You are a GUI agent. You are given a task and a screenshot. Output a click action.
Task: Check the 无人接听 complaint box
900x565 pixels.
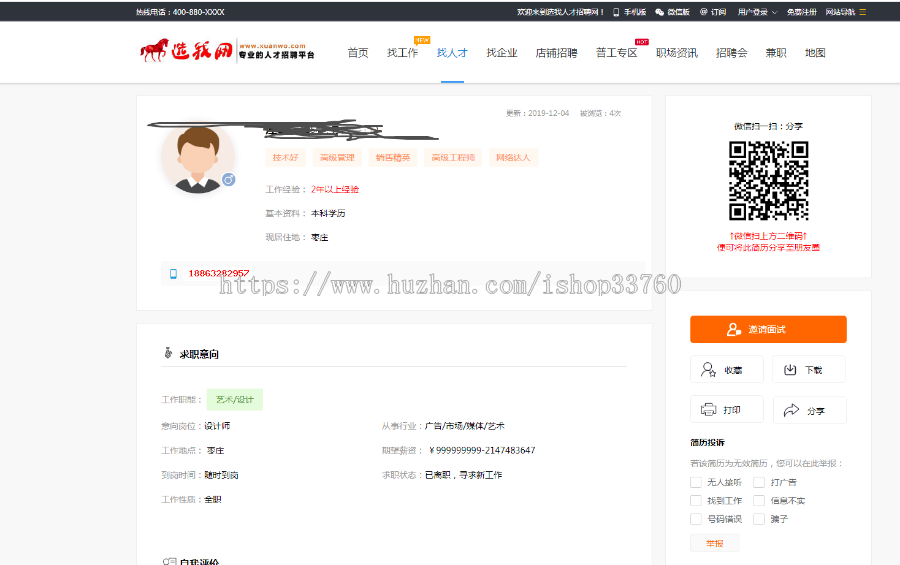coord(696,482)
